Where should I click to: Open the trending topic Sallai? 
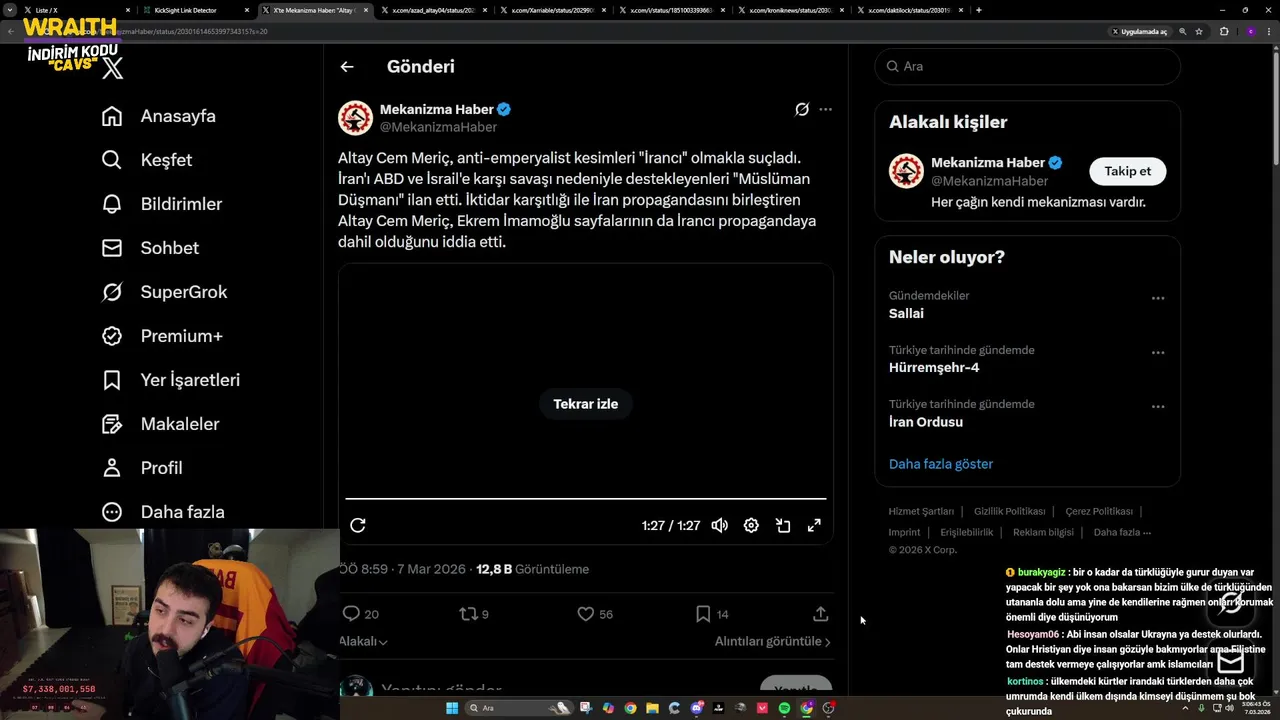click(x=906, y=313)
